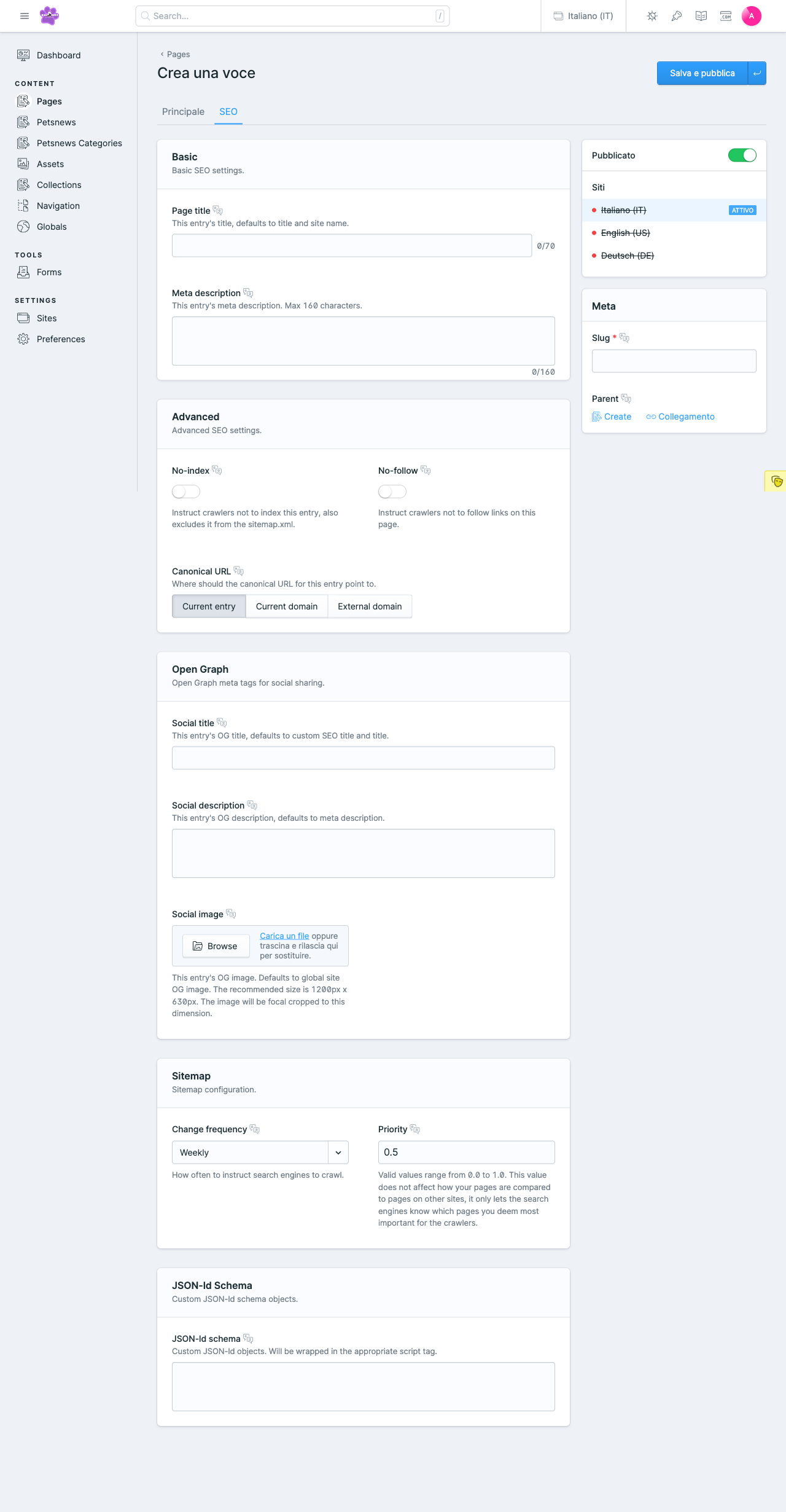Toggle the hamburger sidebar menu
Screen dimensions: 786x1512
tap(25, 16)
